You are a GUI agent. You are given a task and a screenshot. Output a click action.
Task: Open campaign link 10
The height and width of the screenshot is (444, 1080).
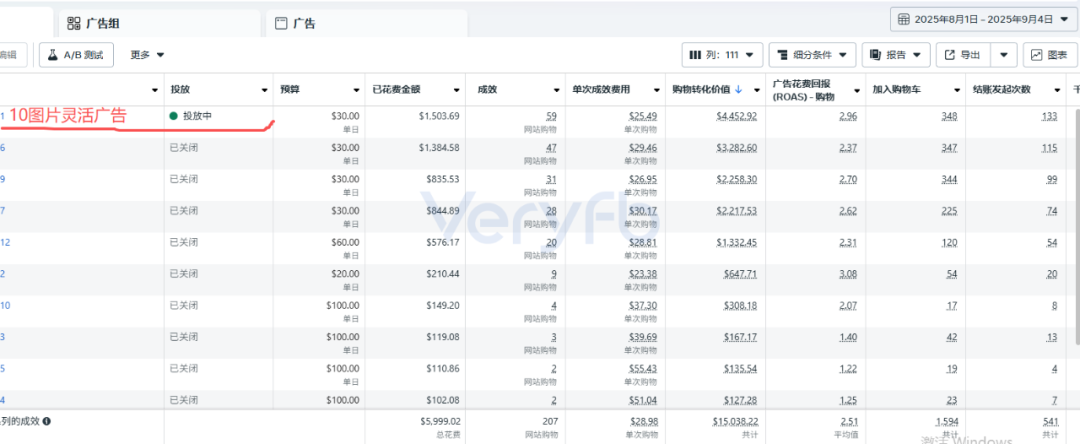[5, 305]
